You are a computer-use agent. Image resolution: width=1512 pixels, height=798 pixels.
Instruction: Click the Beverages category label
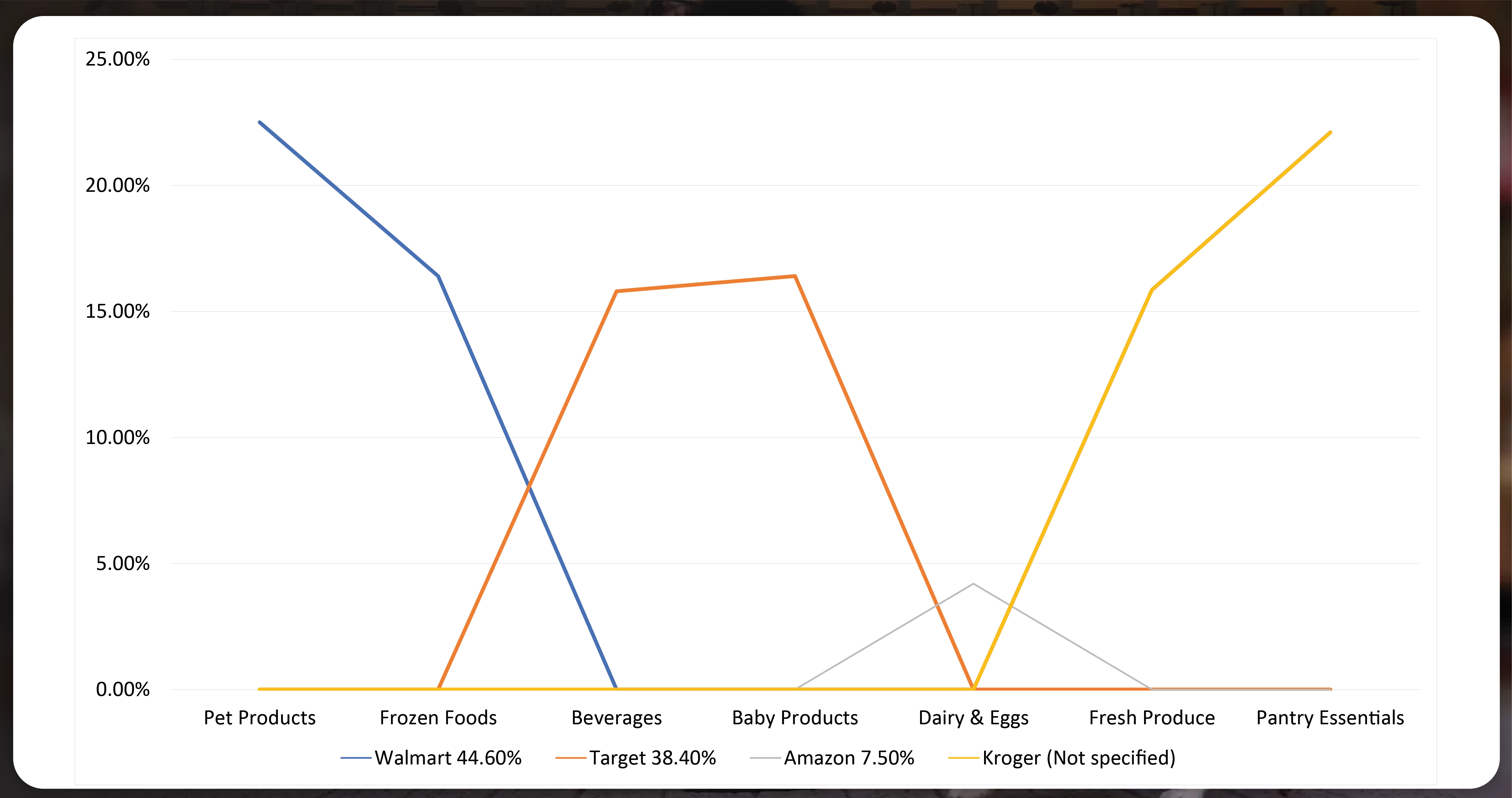616,718
